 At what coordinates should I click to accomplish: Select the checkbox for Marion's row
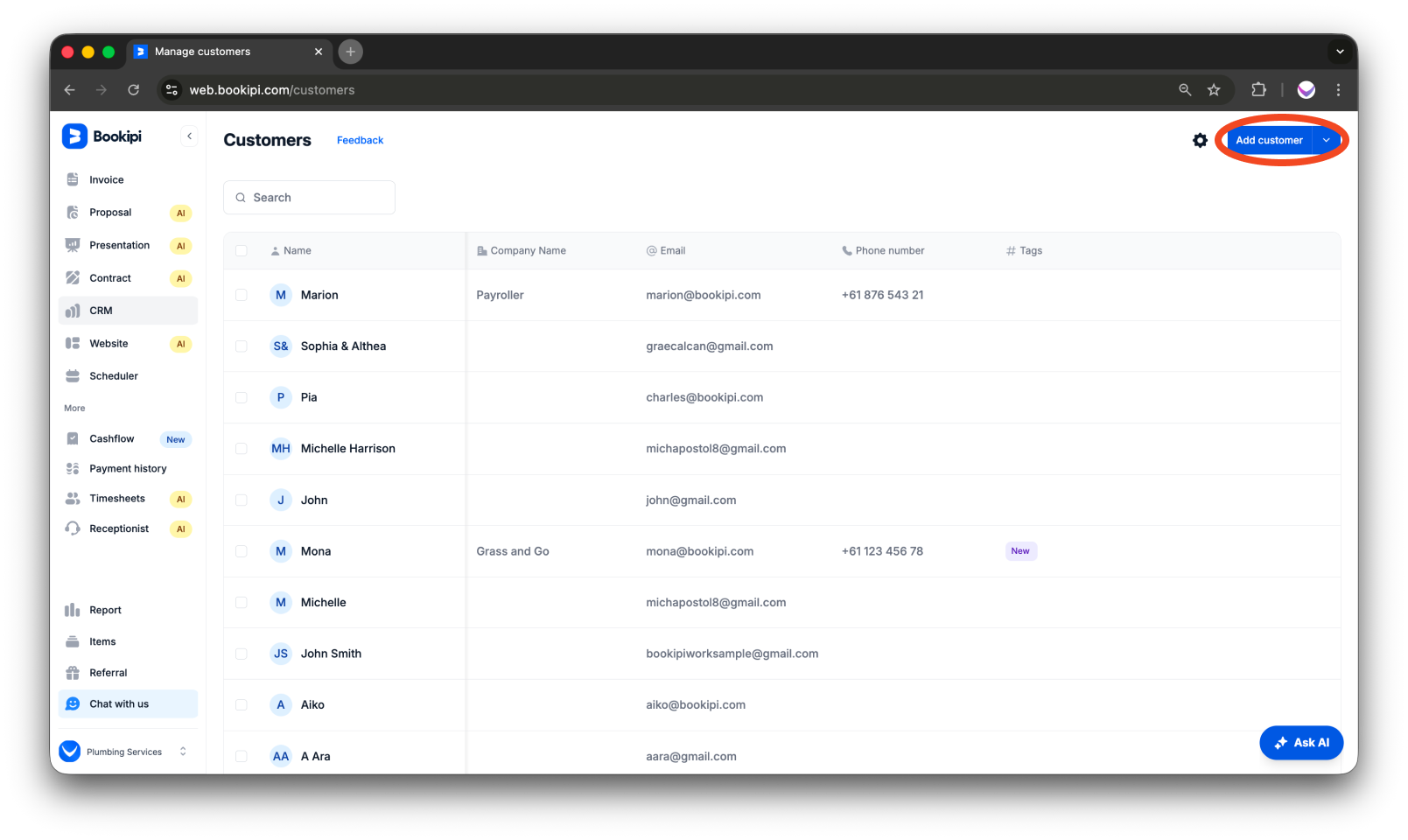[x=242, y=295]
